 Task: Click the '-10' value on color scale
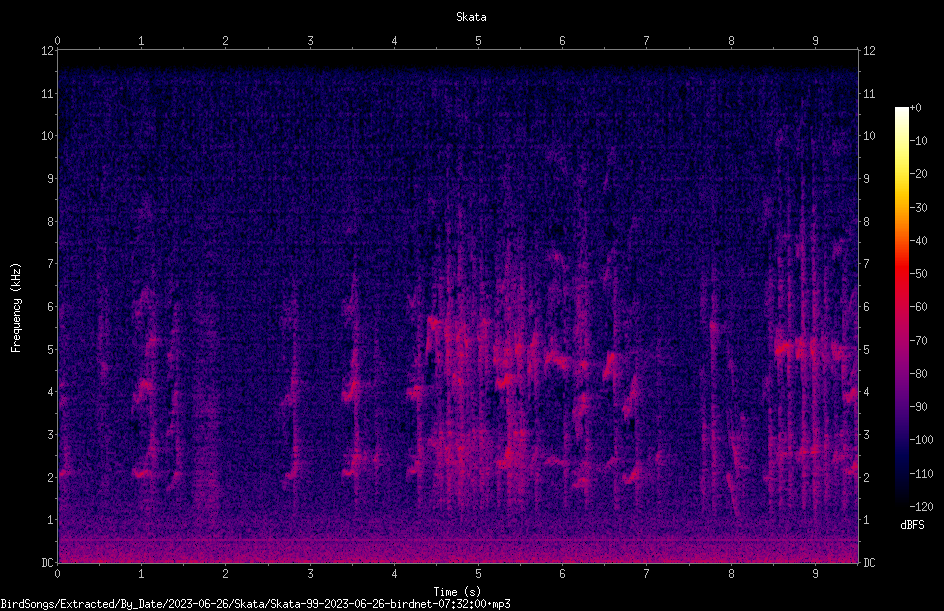coord(919,141)
